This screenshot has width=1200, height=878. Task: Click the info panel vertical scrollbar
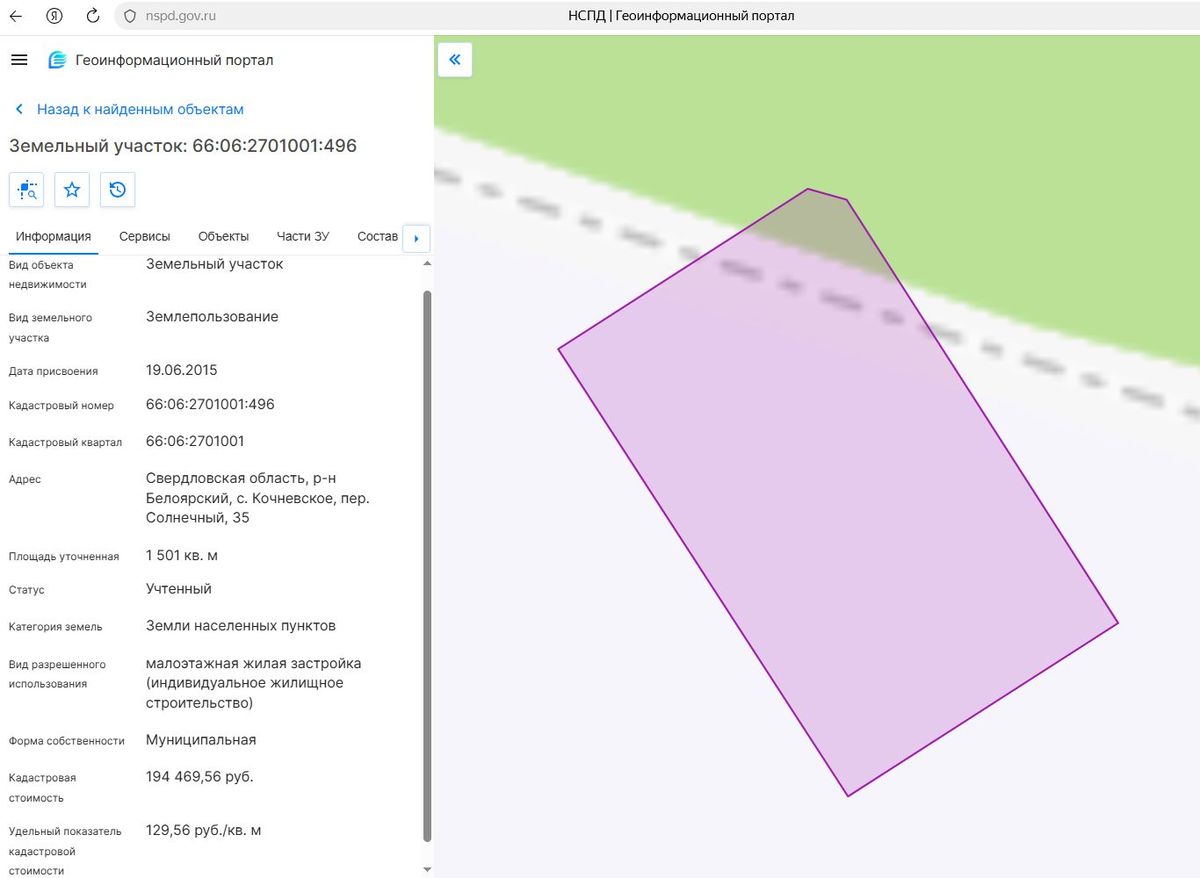[428, 565]
